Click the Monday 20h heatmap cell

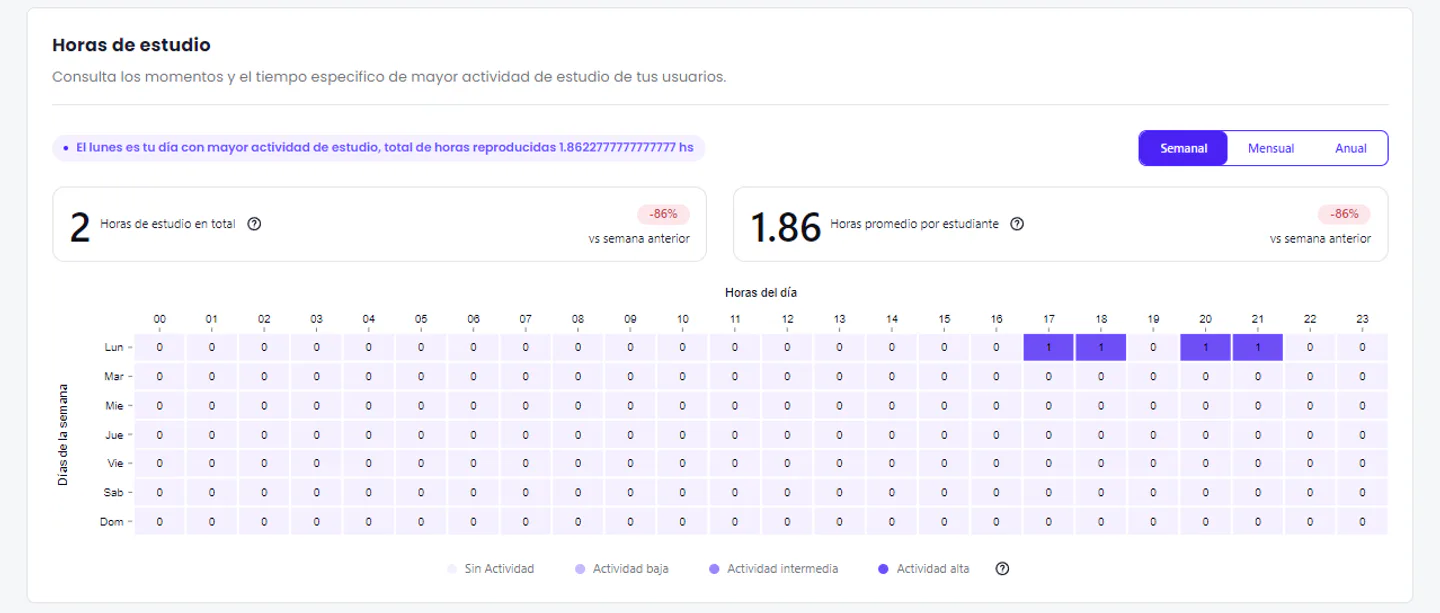(x=1205, y=347)
